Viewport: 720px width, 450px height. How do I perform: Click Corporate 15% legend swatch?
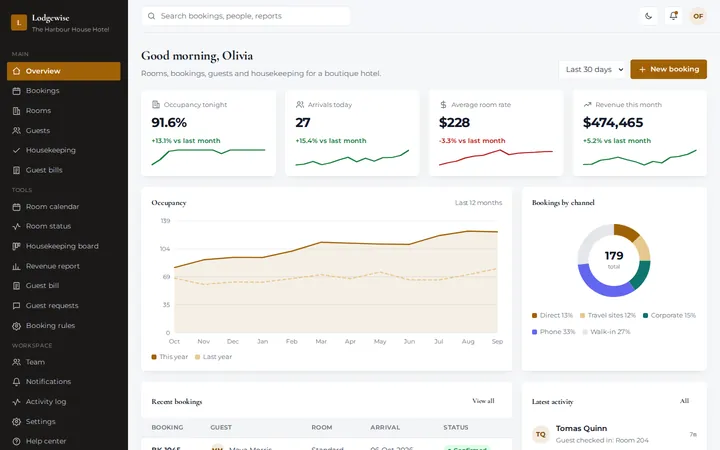pyautogui.click(x=645, y=315)
